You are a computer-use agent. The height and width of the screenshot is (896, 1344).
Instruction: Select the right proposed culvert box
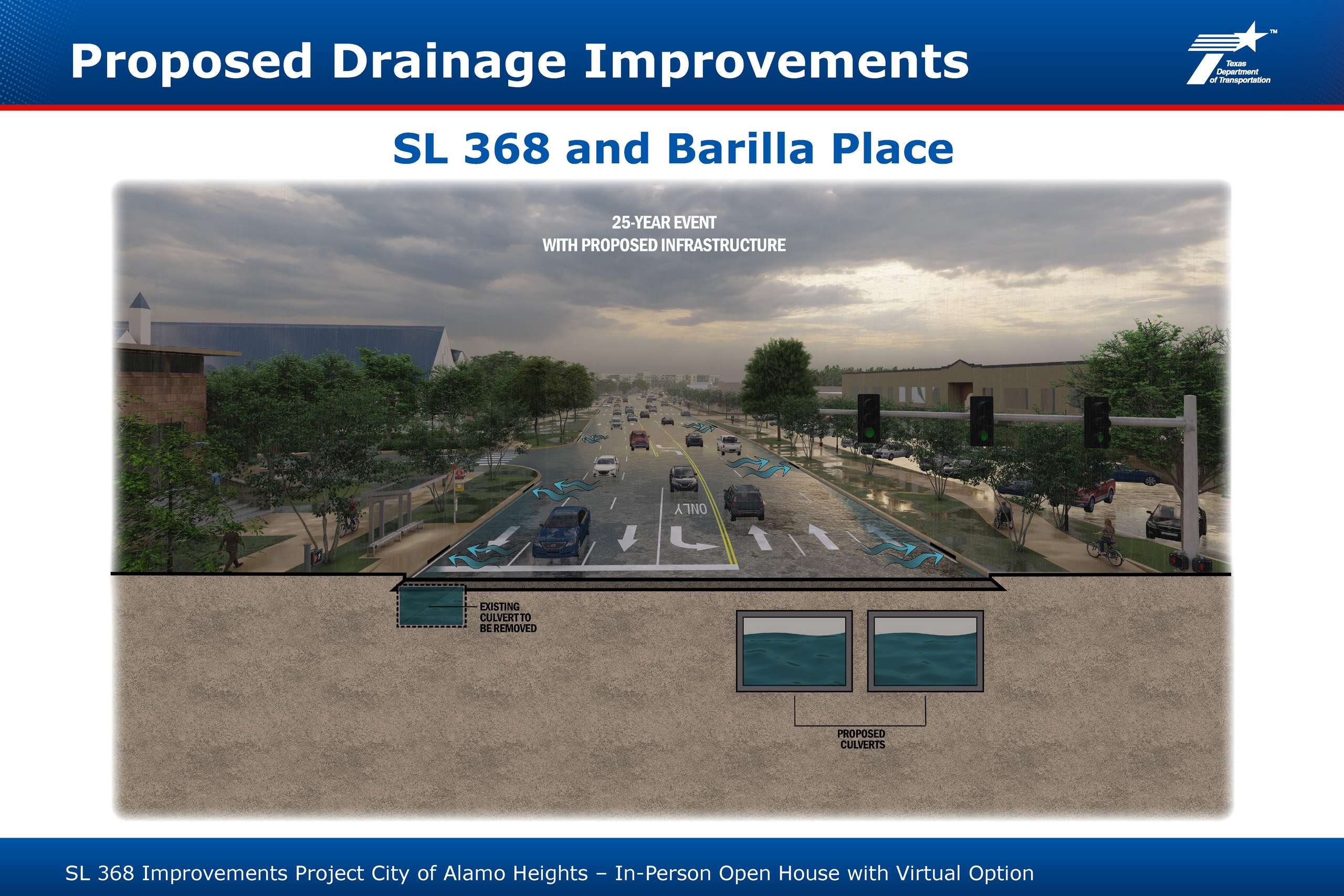coord(925,651)
